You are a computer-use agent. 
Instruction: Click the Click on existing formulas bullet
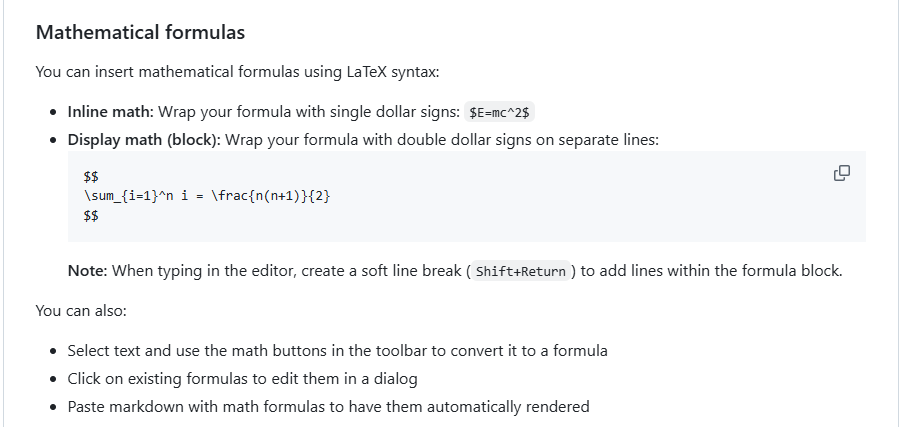coord(242,378)
